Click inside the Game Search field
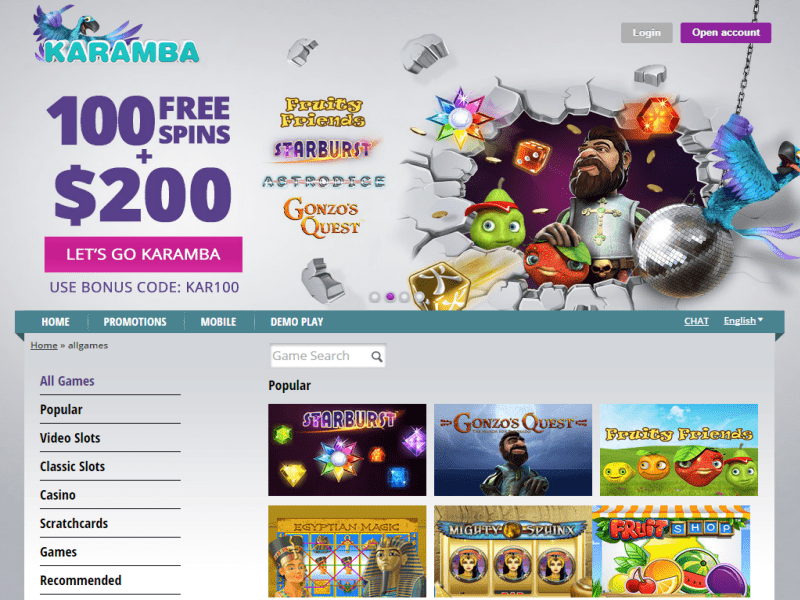Viewport: 800px width, 600px height. tap(328, 356)
